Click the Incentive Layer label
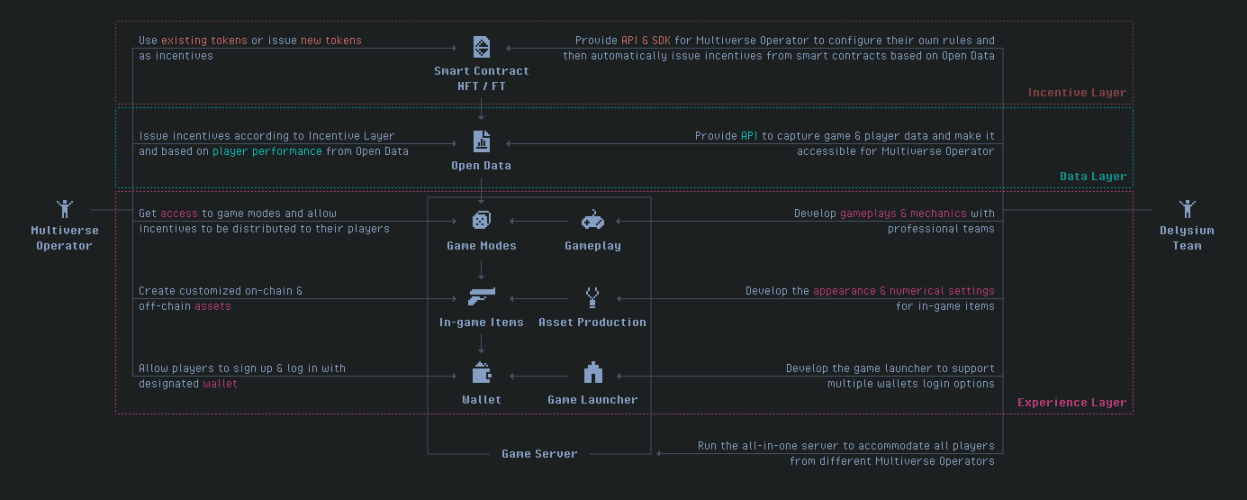The width and height of the screenshot is (1247, 500). click(x=1077, y=93)
